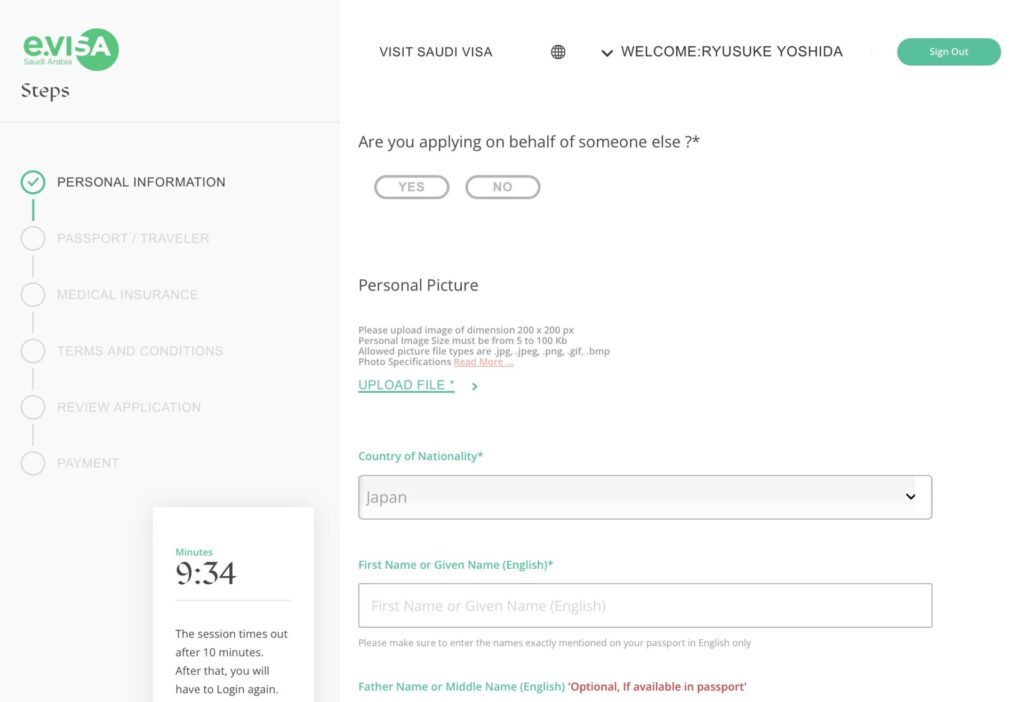Focus the First Name or Given Name field
This screenshot has height=702, width=1024.
(645, 605)
